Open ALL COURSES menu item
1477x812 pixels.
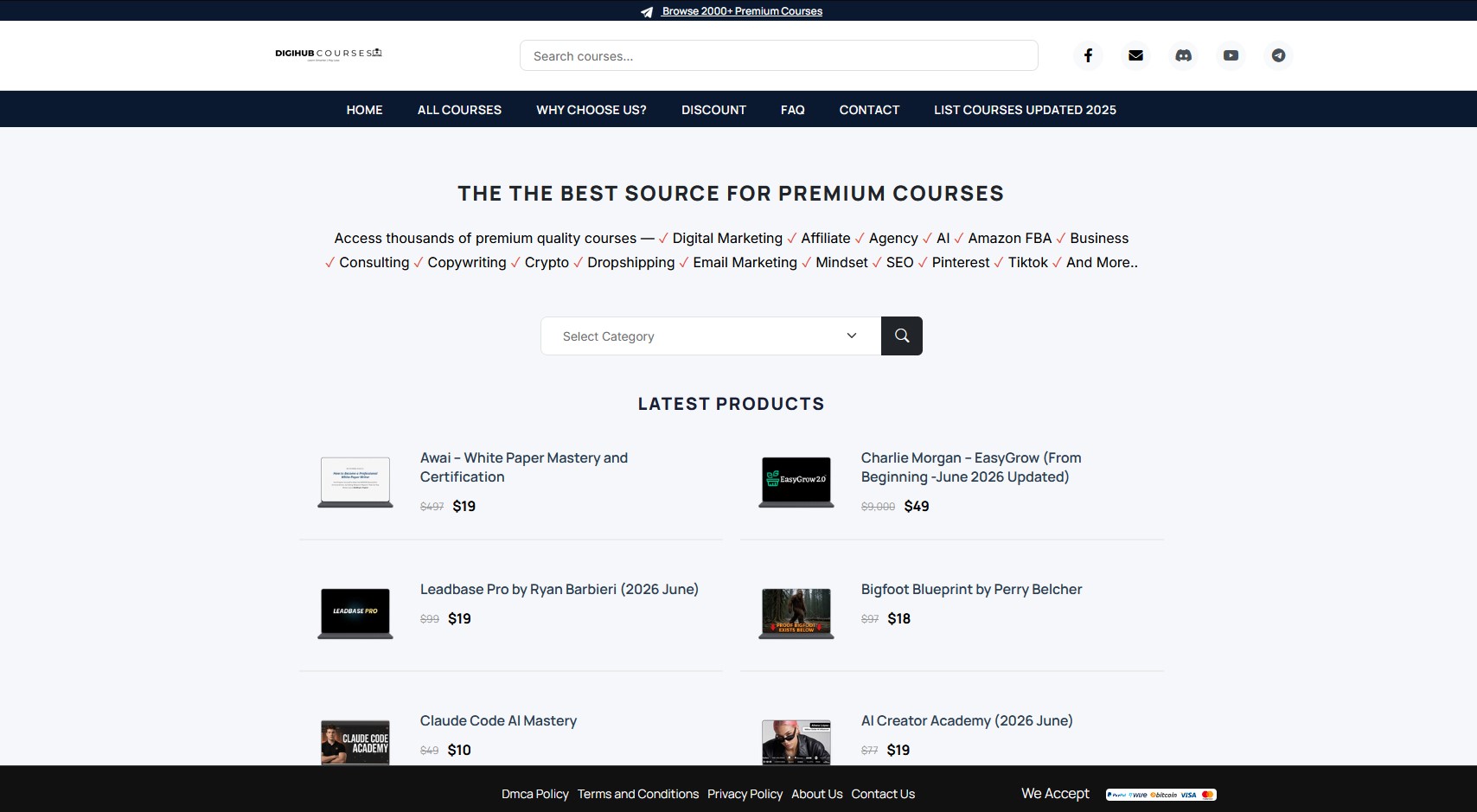459,110
